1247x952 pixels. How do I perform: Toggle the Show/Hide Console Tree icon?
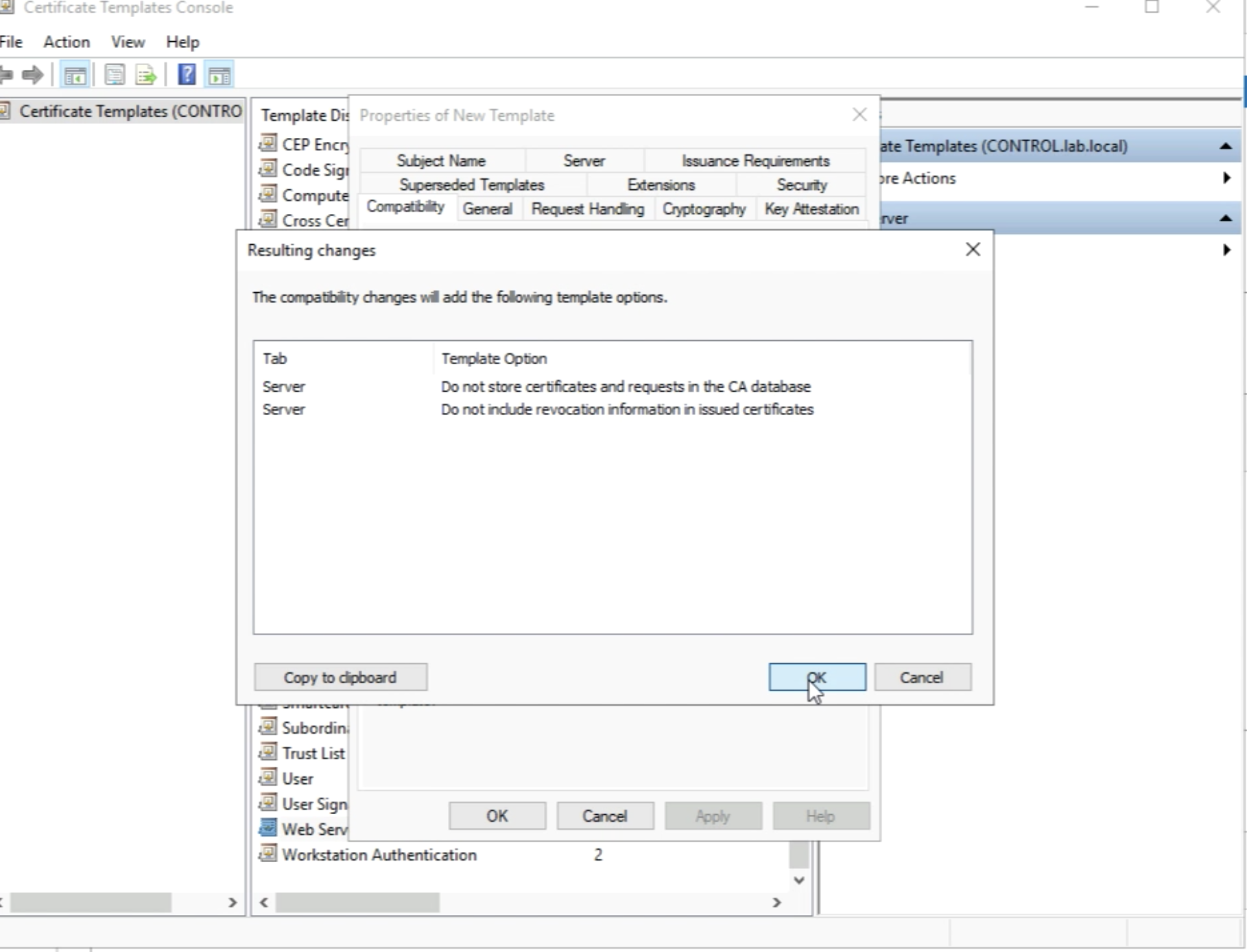pos(75,75)
